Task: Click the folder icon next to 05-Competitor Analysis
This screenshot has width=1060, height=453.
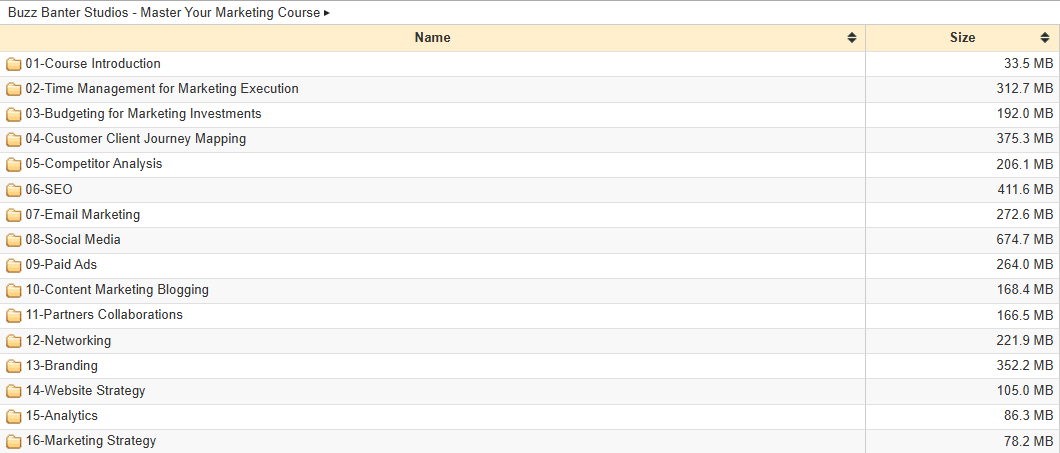Action: point(14,164)
